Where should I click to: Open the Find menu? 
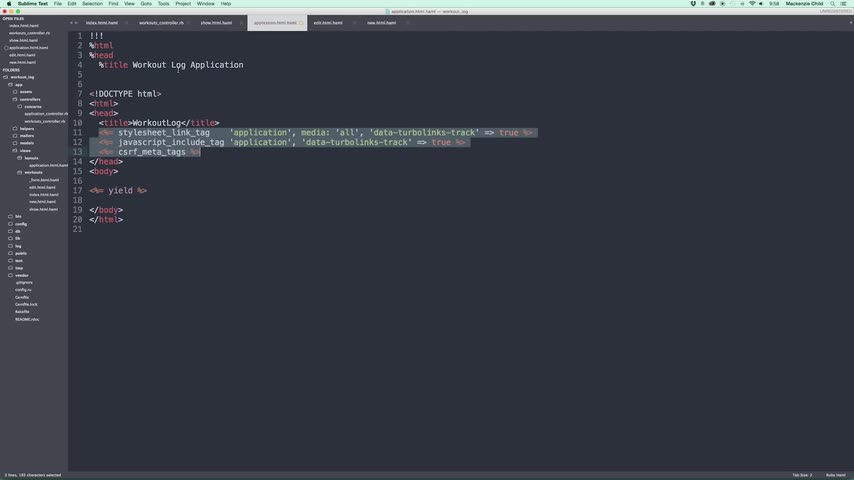(x=113, y=4)
